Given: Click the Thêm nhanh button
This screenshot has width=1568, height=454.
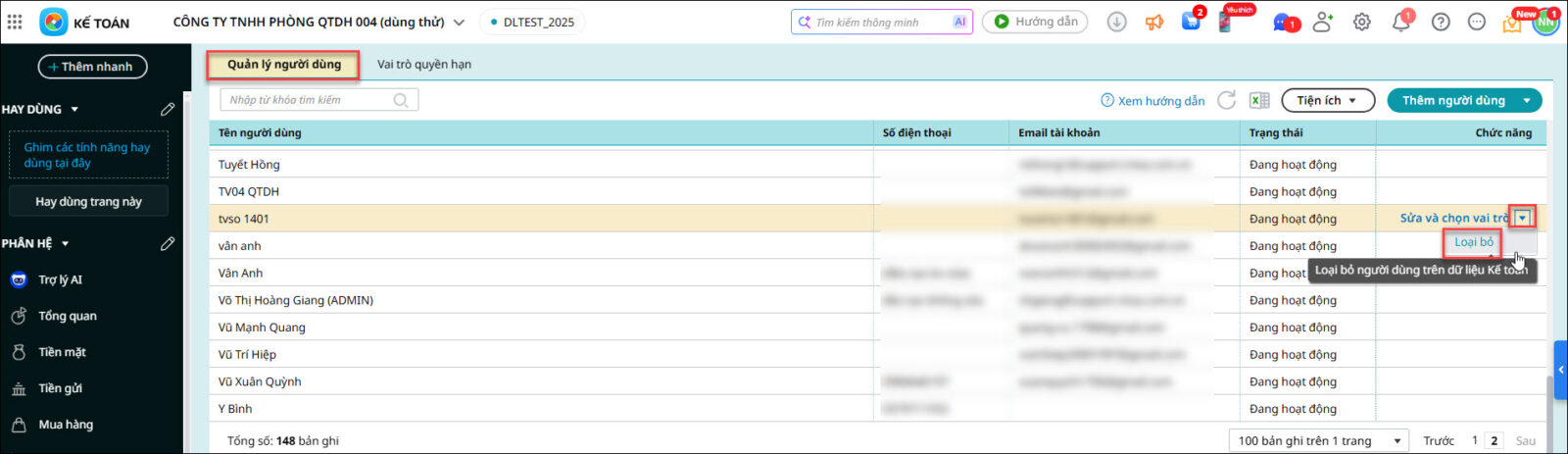Looking at the screenshot, I should [93, 67].
